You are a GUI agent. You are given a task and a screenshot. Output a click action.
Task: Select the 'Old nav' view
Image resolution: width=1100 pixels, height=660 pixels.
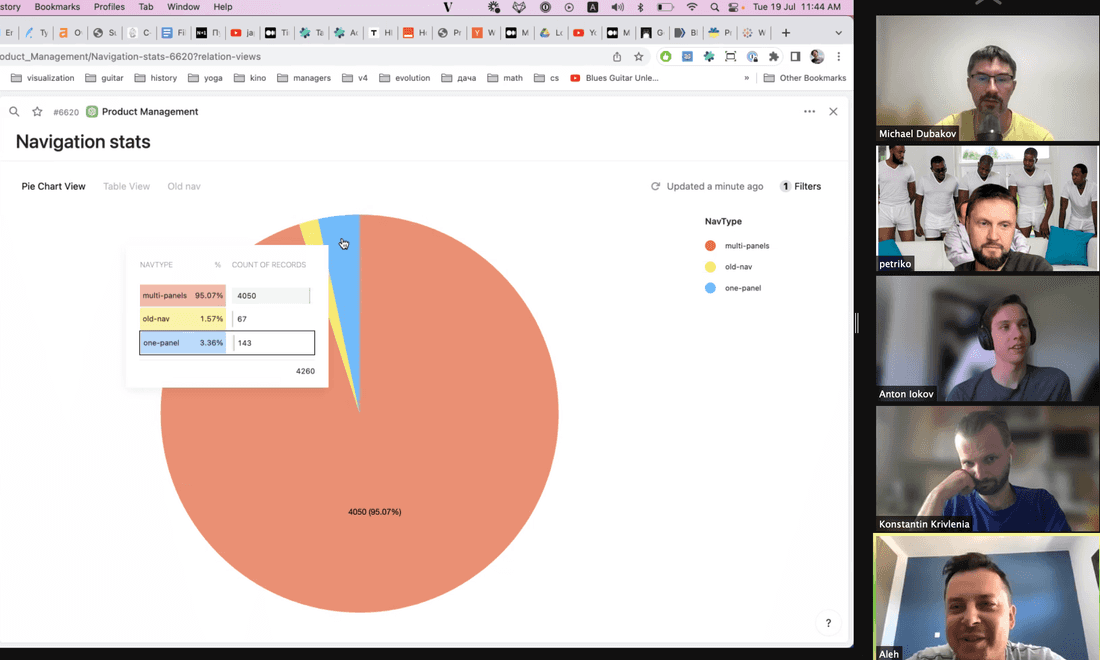click(184, 186)
